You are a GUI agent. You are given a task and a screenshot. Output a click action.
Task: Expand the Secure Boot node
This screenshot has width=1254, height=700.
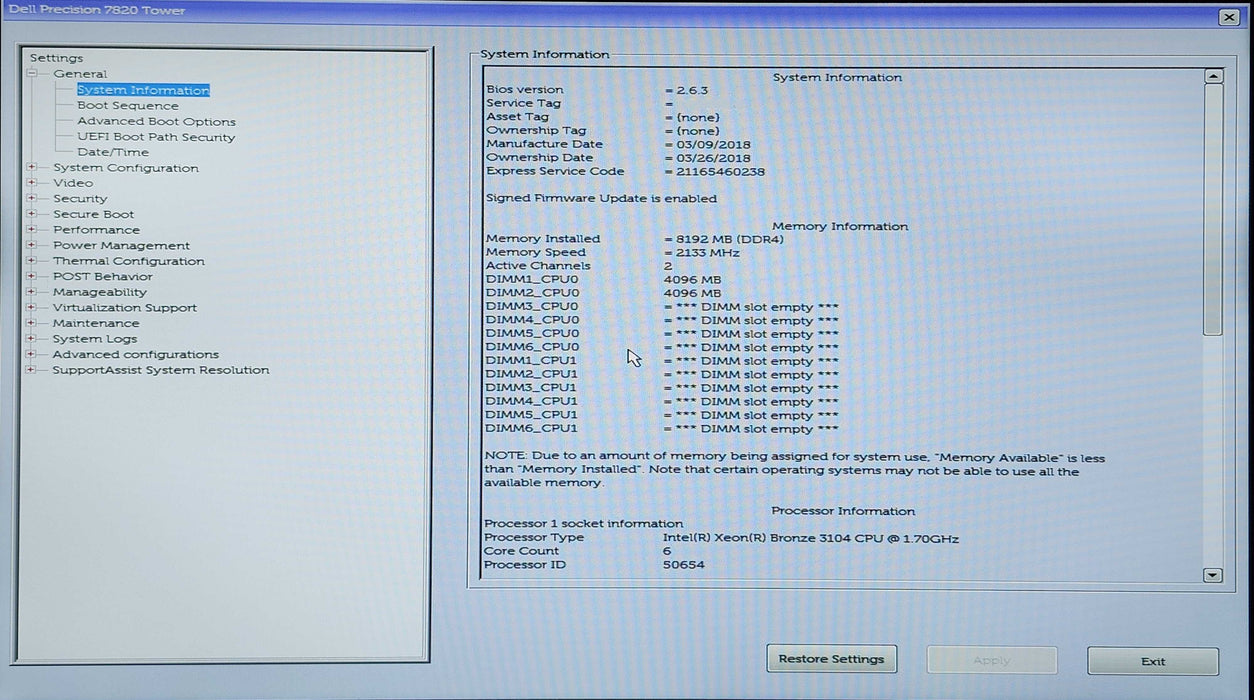[x=32, y=214]
